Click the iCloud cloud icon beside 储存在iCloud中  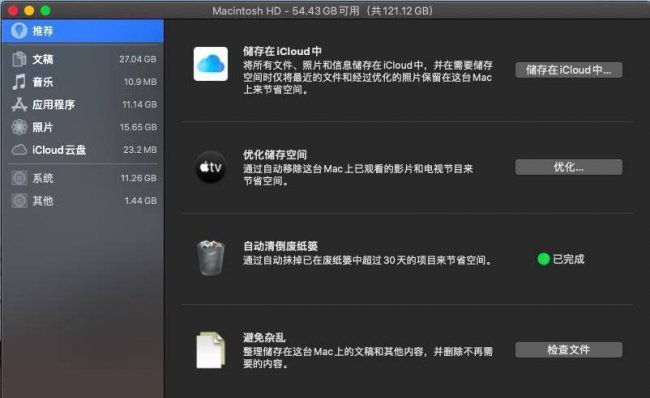tap(211, 64)
